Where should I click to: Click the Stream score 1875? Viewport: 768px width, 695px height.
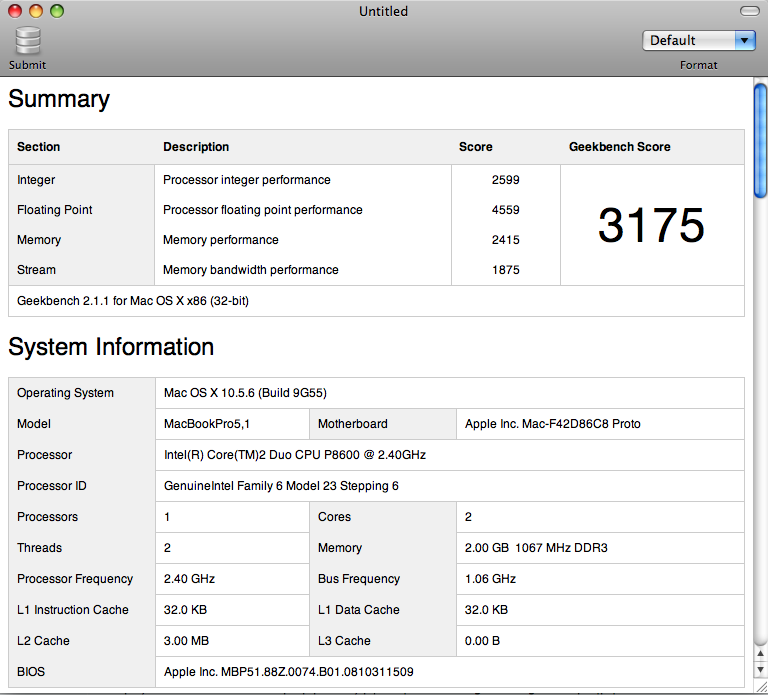[x=505, y=269]
